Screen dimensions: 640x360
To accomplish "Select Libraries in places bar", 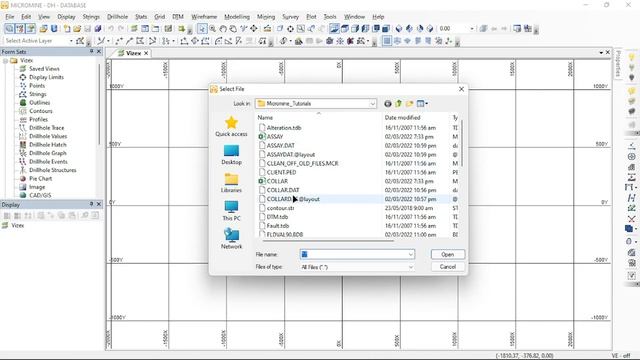I will (x=231, y=183).
